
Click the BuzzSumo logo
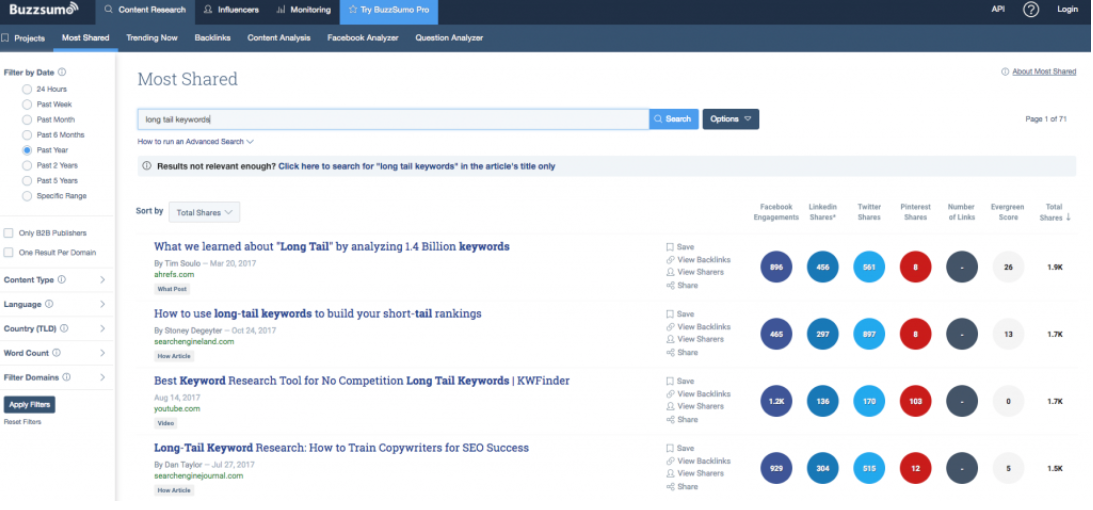coord(44,9)
